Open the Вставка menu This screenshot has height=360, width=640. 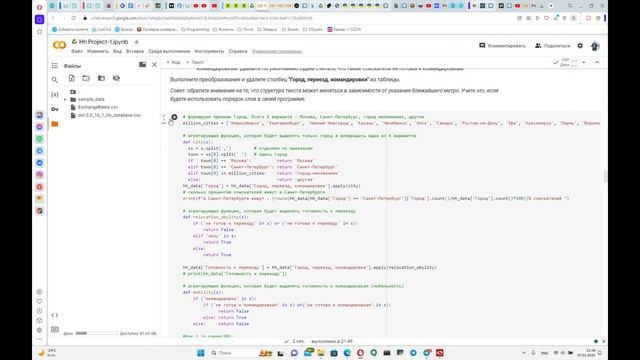pyautogui.click(x=135, y=51)
